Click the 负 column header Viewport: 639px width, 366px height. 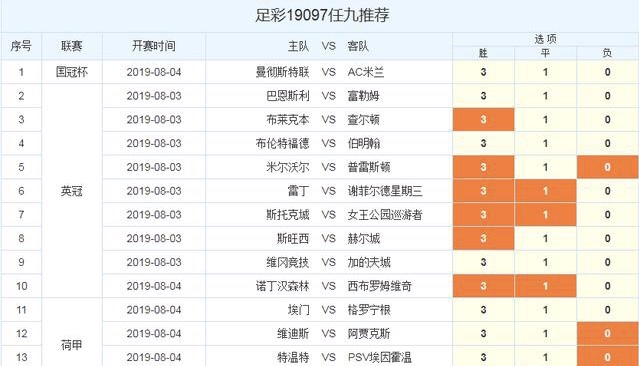tap(607, 53)
